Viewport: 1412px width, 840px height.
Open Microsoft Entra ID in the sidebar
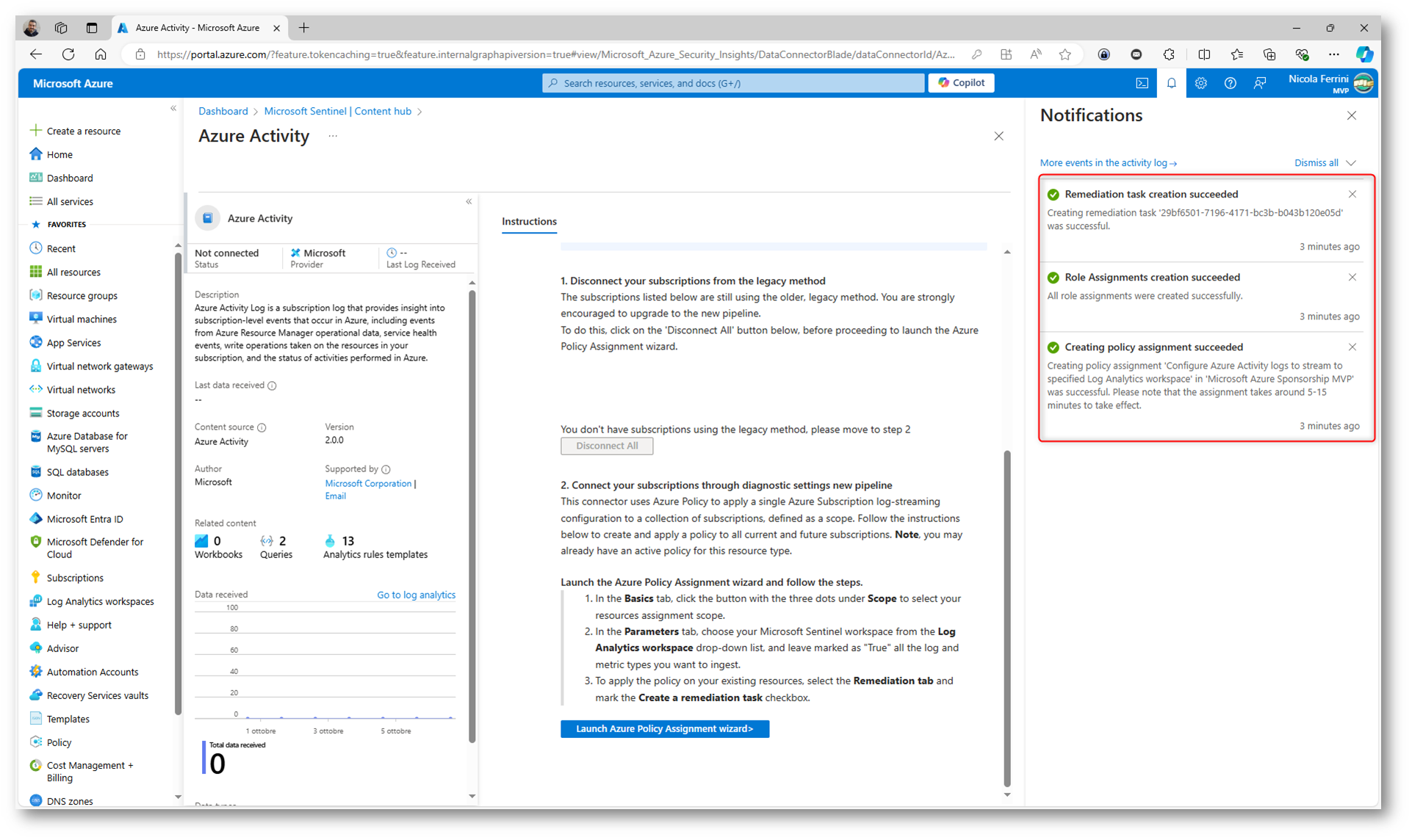(x=84, y=519)
